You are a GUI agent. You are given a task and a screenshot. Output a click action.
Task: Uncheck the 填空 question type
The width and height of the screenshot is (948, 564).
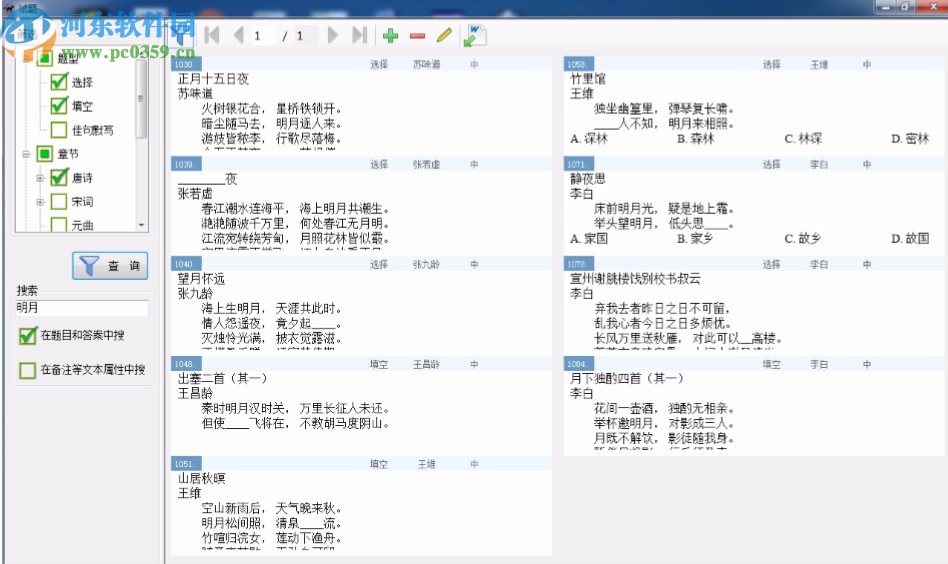[59, 106]
